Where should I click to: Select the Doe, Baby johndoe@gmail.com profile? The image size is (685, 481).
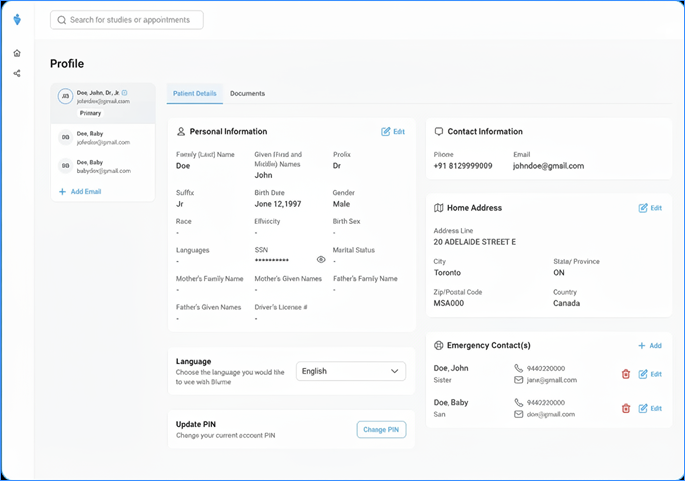(104, 138)
